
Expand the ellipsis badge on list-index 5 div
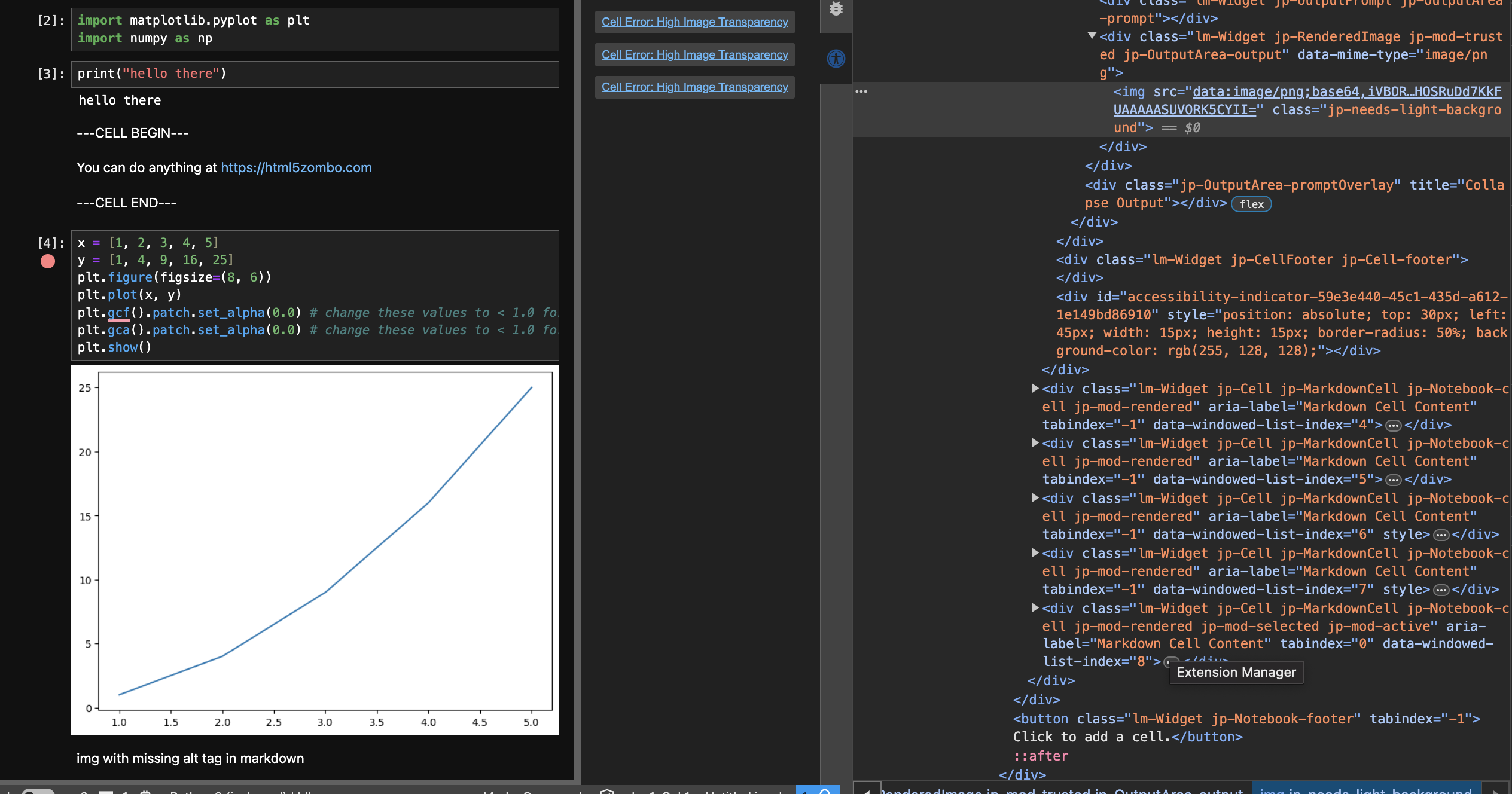click(1394, 480)
